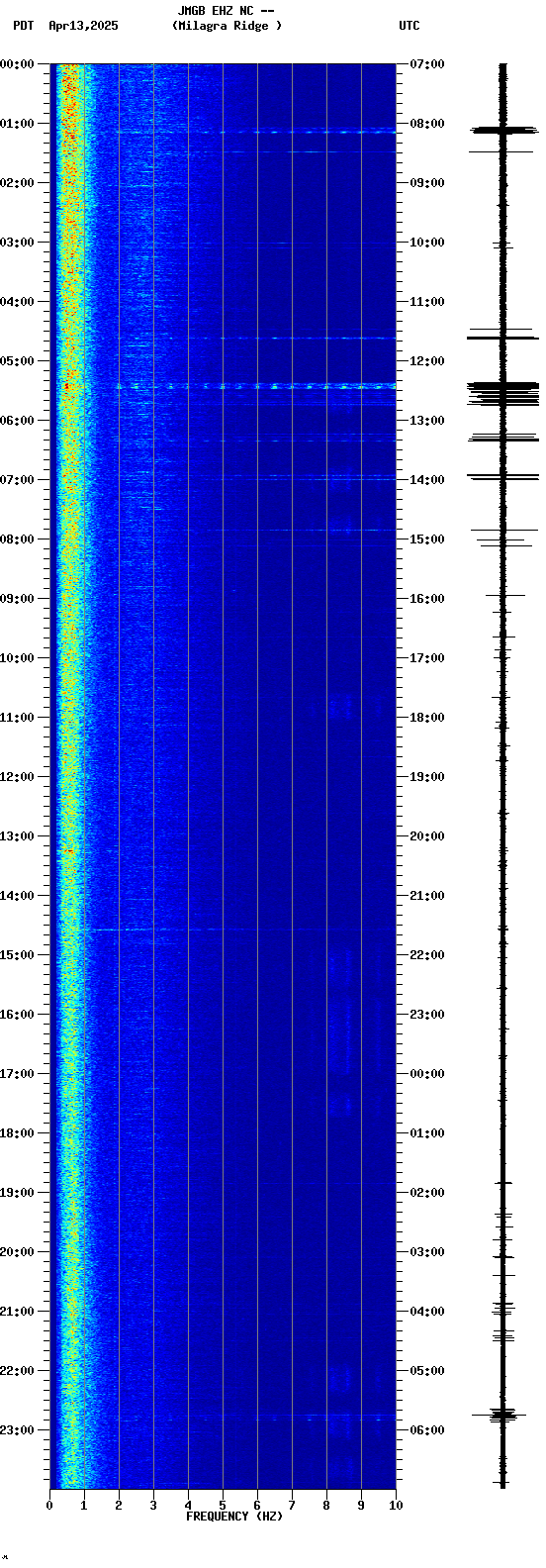Select the PDT axis "13:00" label

click(x=17, y=836)
